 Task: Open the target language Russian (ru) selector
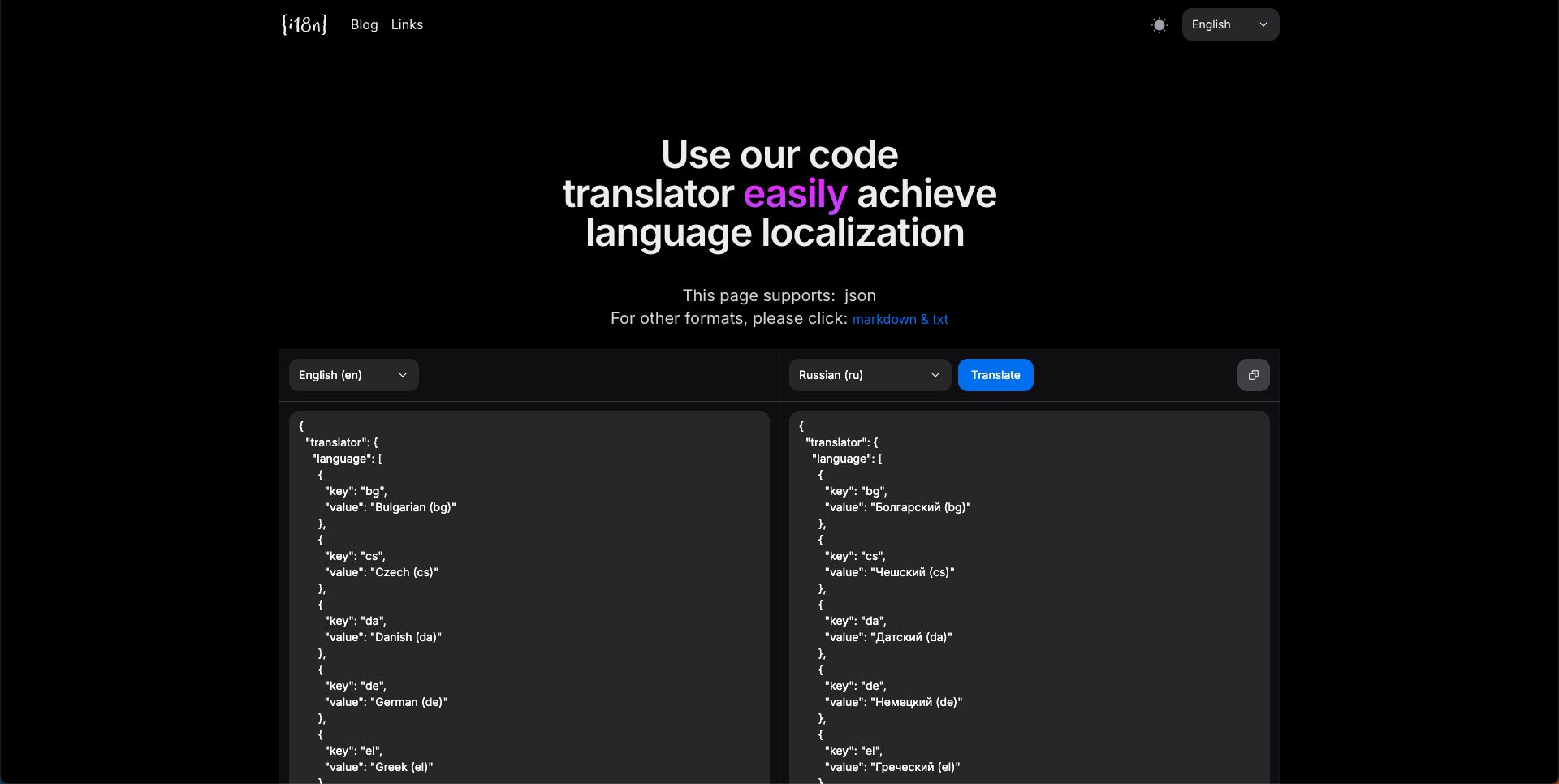(x=869, y=375)
